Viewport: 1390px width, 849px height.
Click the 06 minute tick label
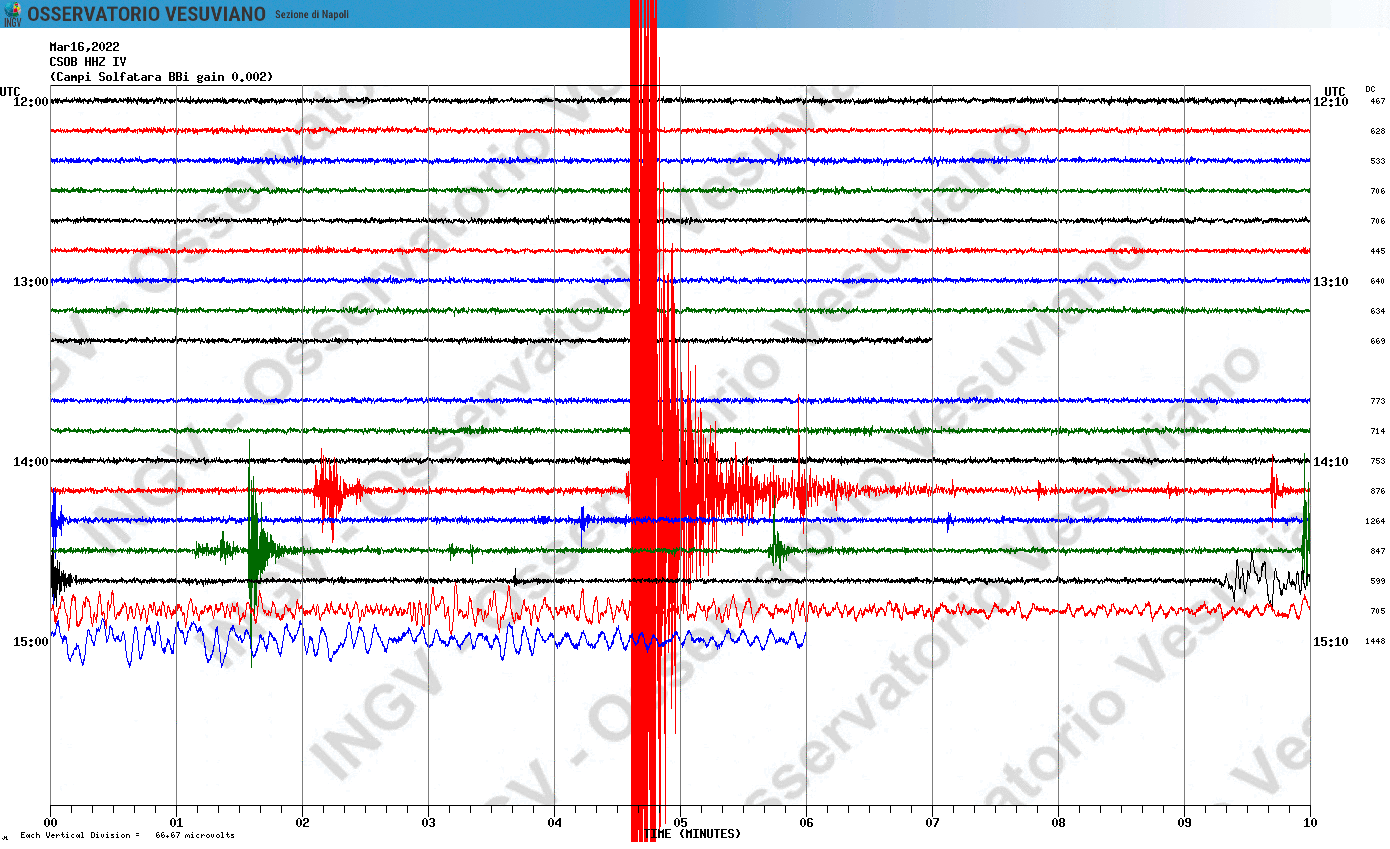click(x=806, y=823)
